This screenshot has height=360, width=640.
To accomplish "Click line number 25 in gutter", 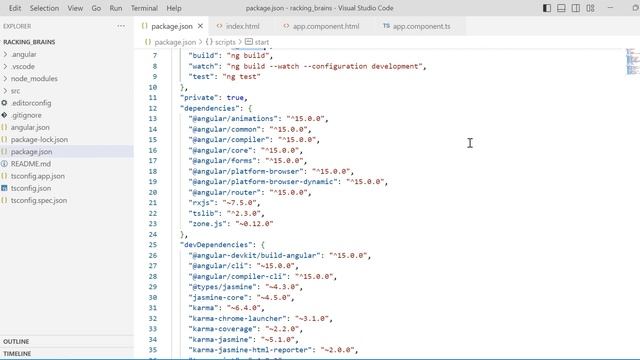I will click(153, 245).
